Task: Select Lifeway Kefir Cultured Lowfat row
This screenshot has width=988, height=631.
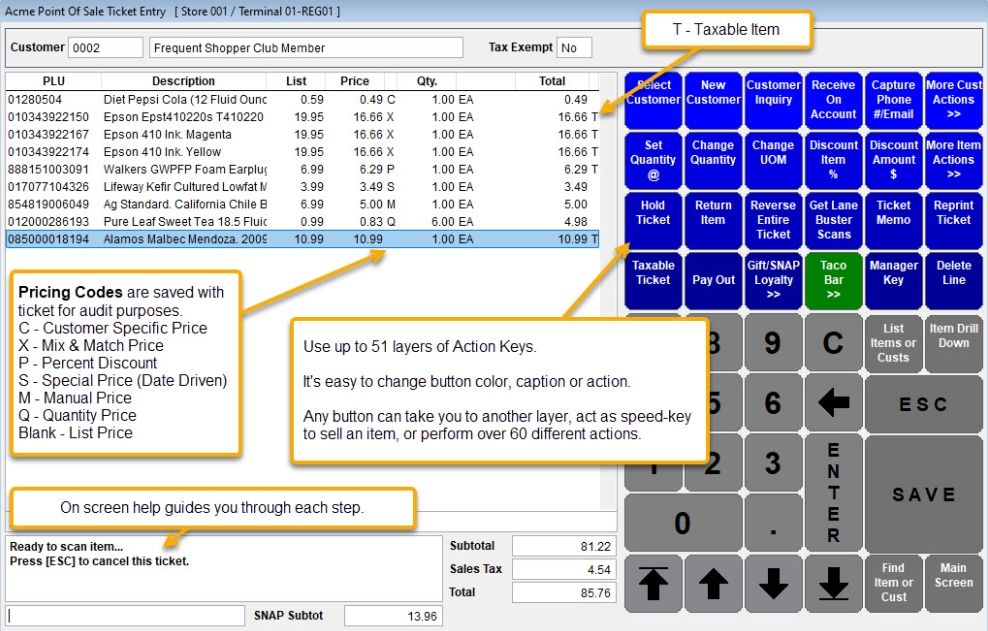Action: (x=302, y=187)
